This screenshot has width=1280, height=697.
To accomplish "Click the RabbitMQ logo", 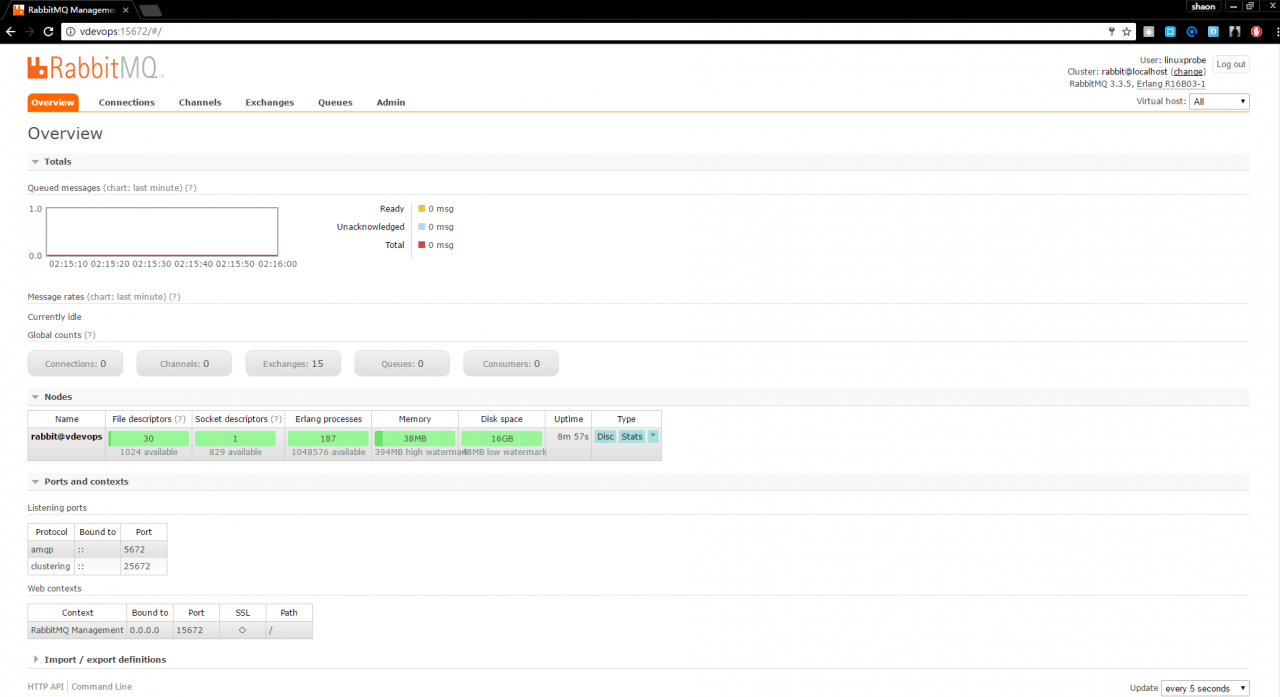I will [93, 68].
